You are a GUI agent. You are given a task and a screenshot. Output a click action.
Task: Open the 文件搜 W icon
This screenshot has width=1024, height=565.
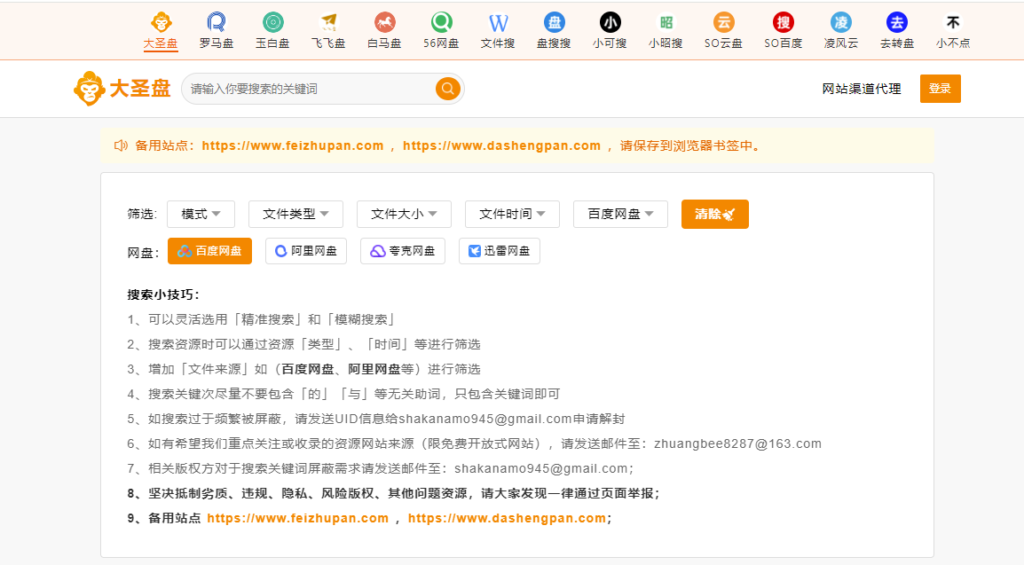[498, 22]
